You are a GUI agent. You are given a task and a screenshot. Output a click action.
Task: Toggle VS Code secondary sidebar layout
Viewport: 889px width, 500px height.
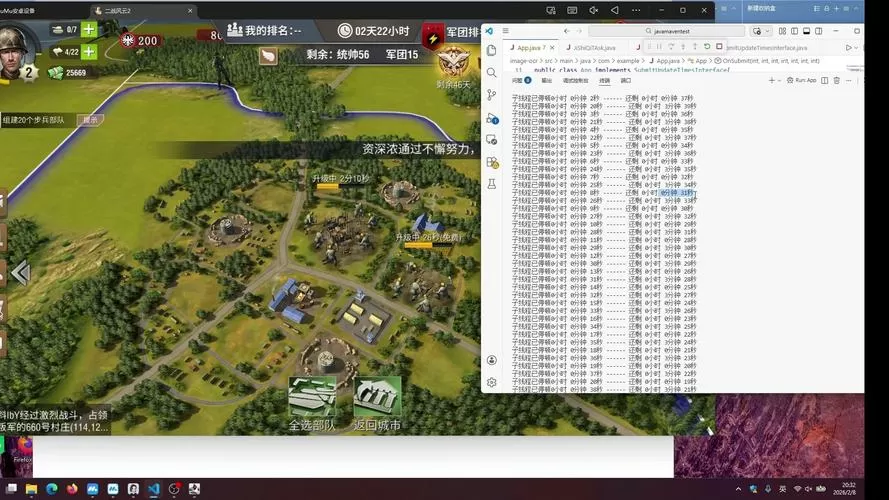(x=819, y=31)
